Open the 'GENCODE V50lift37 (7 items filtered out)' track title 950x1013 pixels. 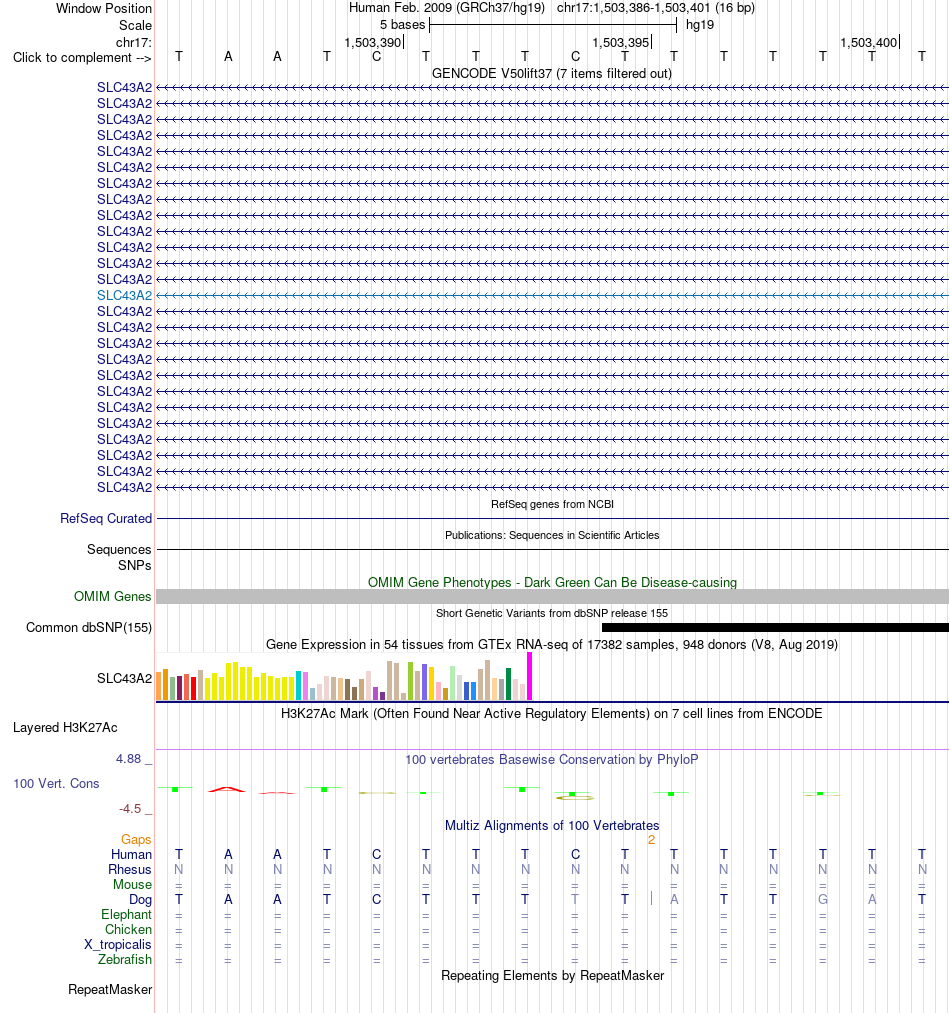coord(552,74)
